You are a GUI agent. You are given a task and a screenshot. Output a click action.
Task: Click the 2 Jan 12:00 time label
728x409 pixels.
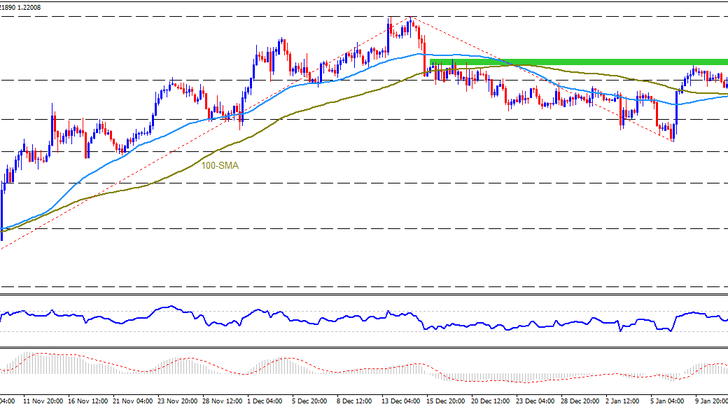[x=624, y=401]
